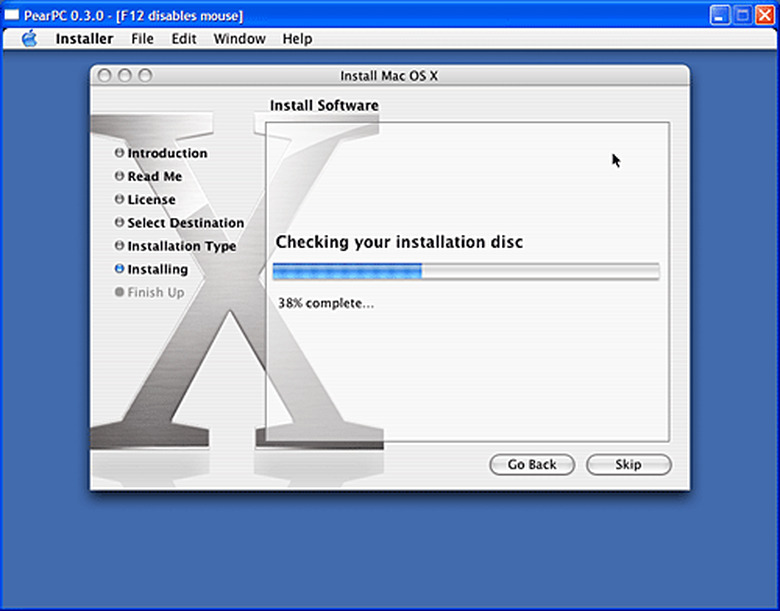780x611 pixels.
Task: Click the Installing step label
Action: (158, 269)
